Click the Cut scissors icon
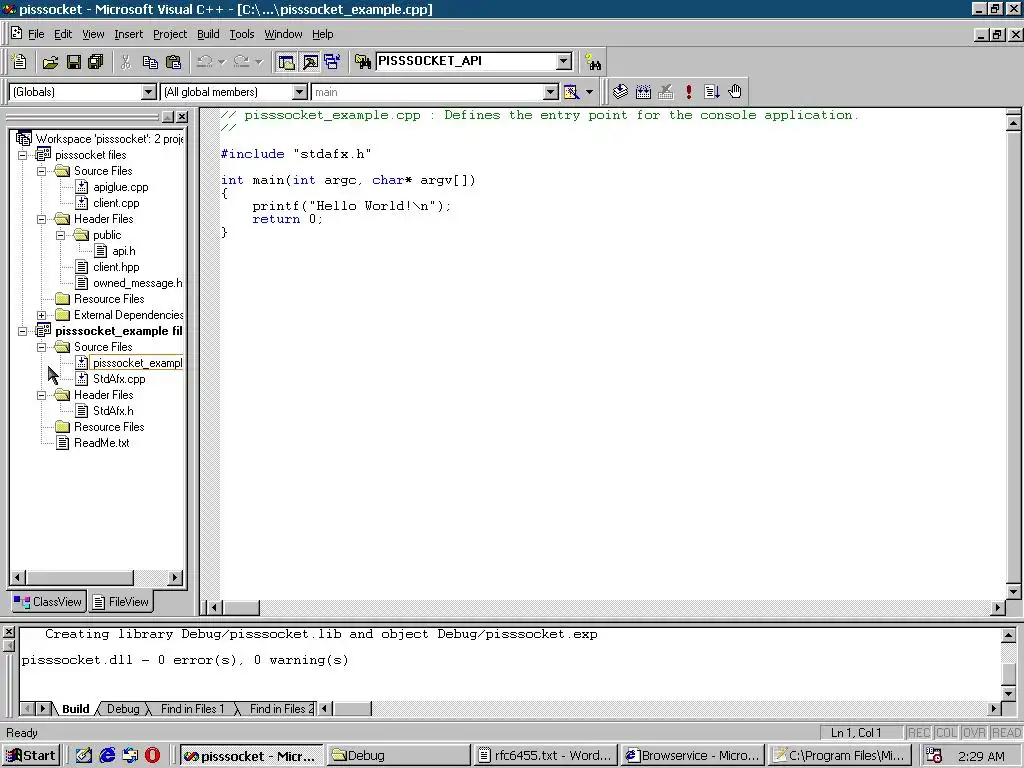1024x768 pixels. click(x=126, y=62)
